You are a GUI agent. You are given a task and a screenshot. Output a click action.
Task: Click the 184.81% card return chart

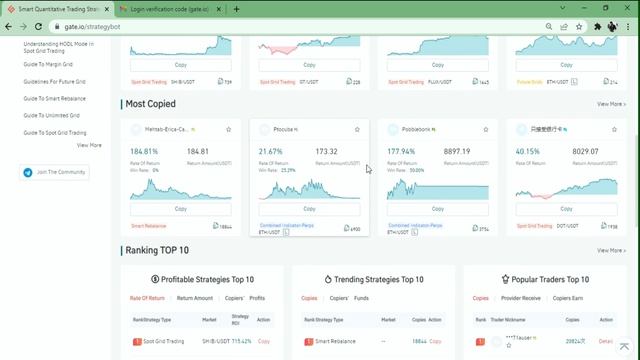(181, 189)
